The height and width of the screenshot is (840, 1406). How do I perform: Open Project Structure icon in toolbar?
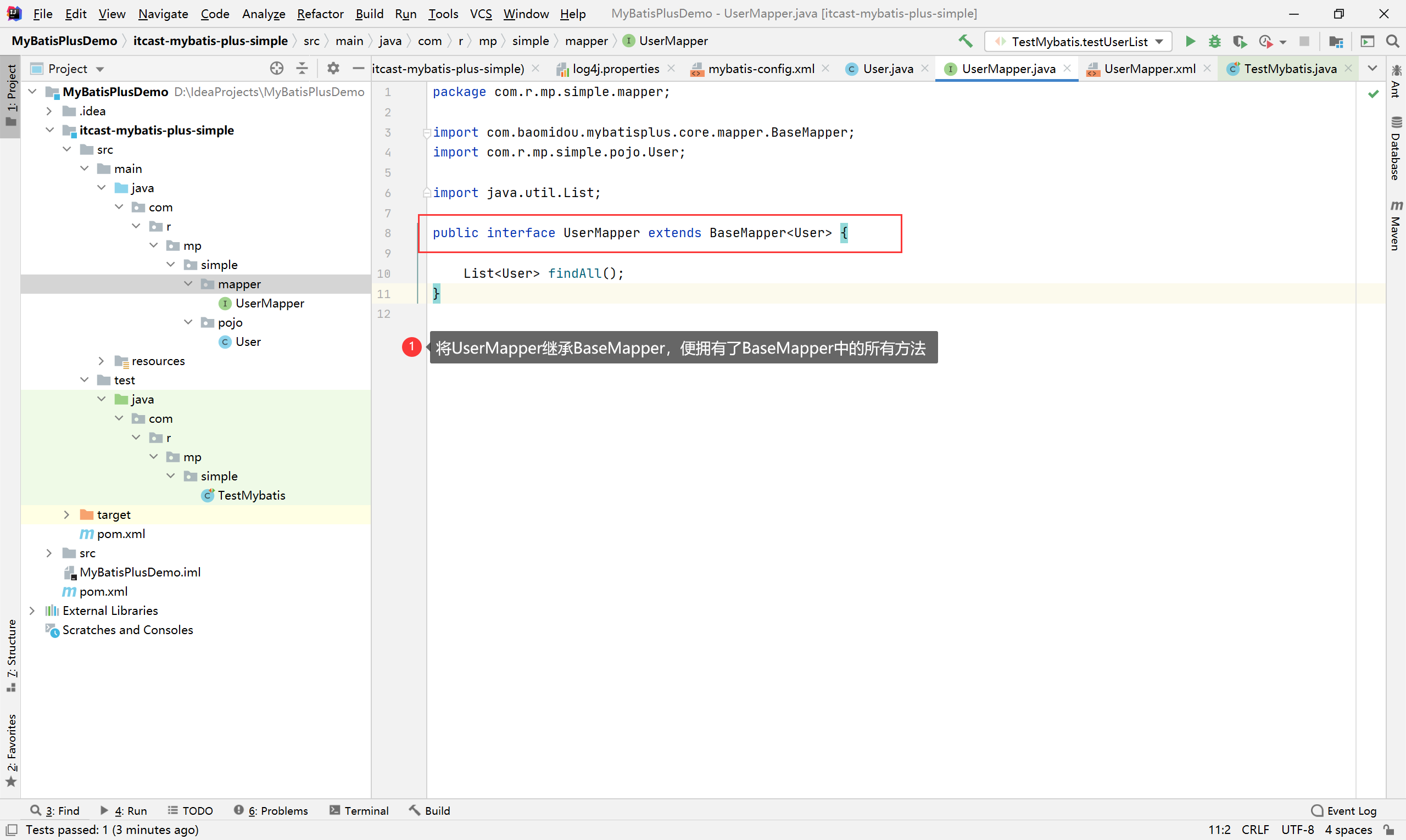(x=1336, y=41)
